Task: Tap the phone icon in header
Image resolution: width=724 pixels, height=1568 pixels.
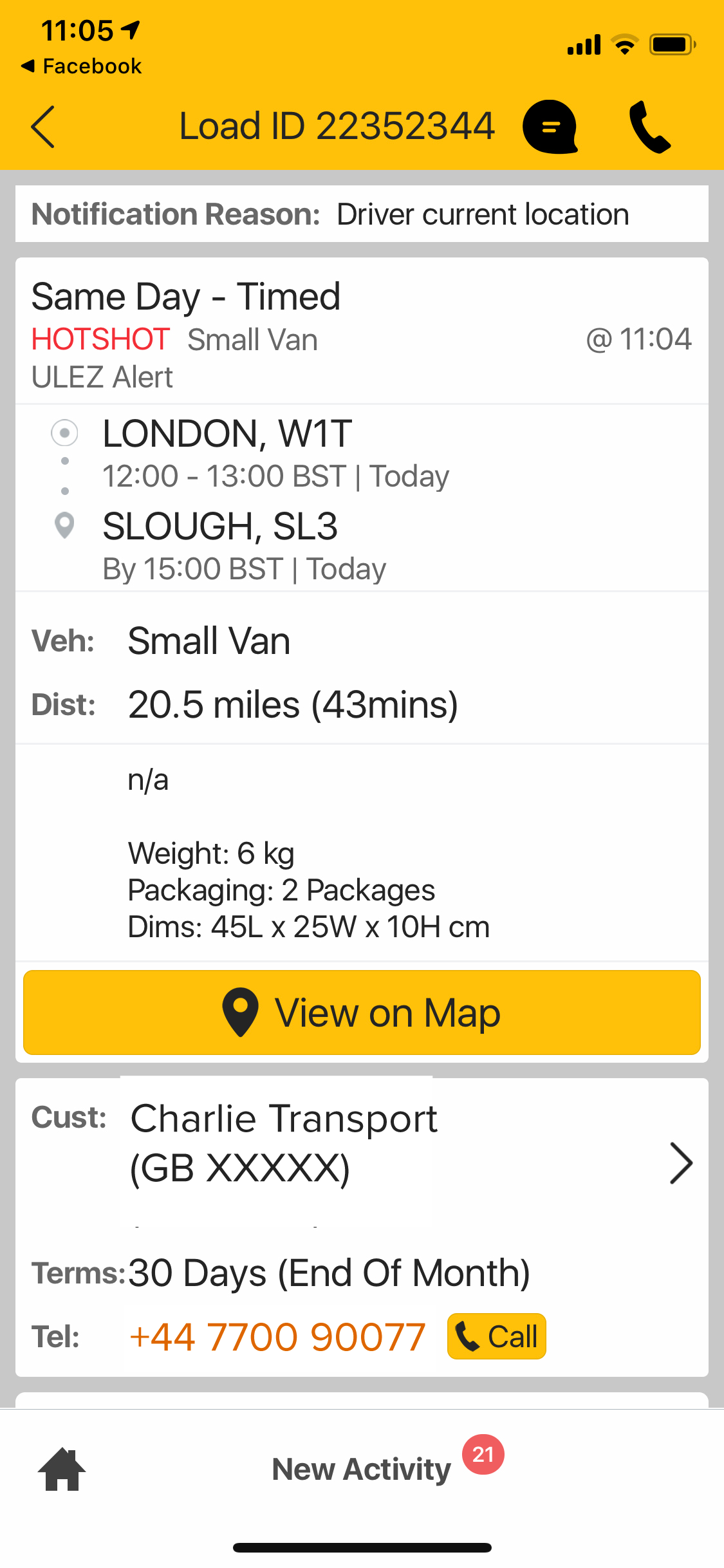Action: [x=649, y=127]
